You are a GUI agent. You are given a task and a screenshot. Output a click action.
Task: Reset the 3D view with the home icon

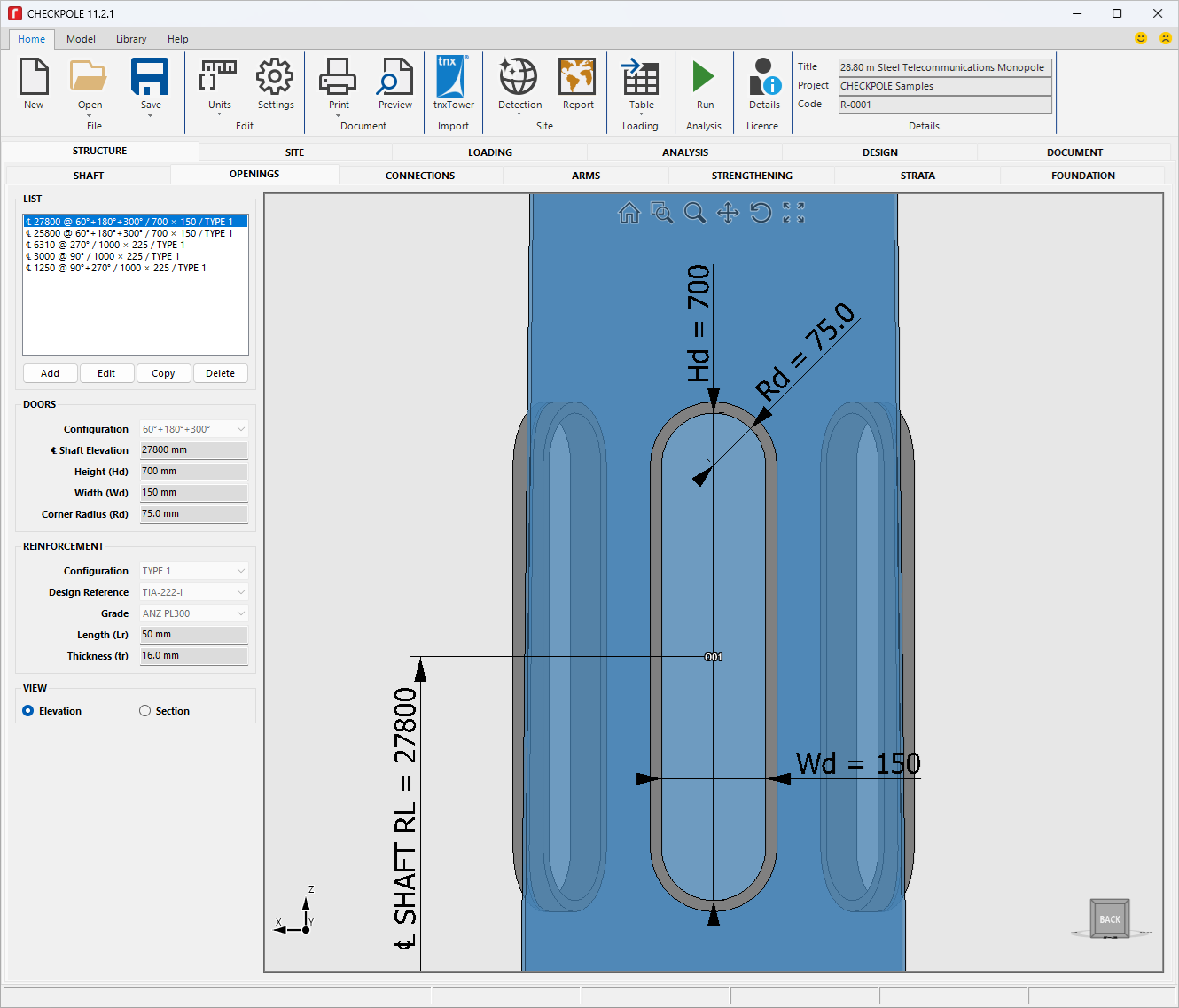(x=629, y=213)
